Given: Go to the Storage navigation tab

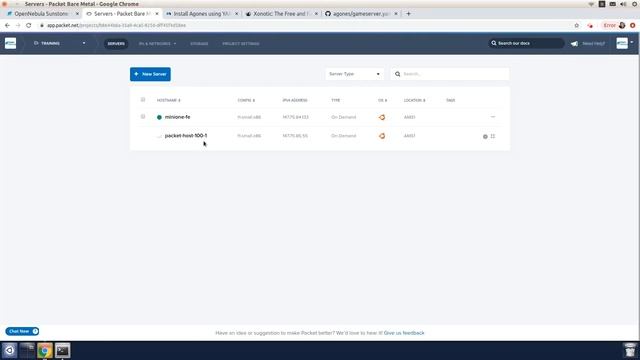Looking at the screenshot, I should (199, 44).
